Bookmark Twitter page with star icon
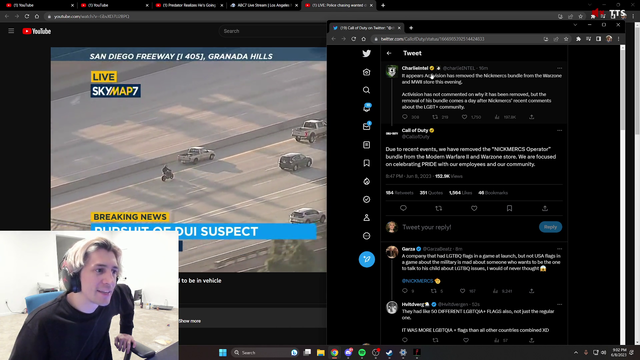640x360 pixels. (566, 39)
